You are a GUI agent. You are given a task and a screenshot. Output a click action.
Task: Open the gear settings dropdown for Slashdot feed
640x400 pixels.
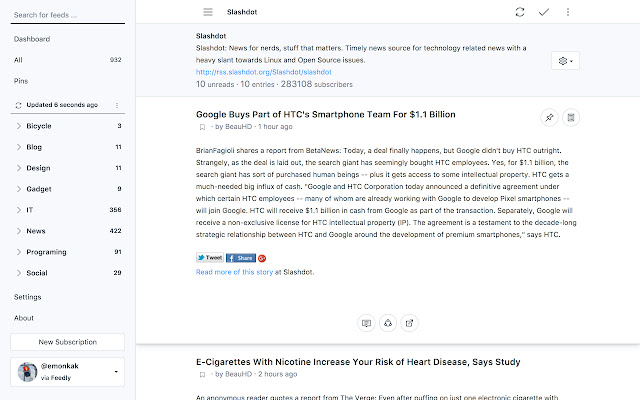tap(565, 61)
